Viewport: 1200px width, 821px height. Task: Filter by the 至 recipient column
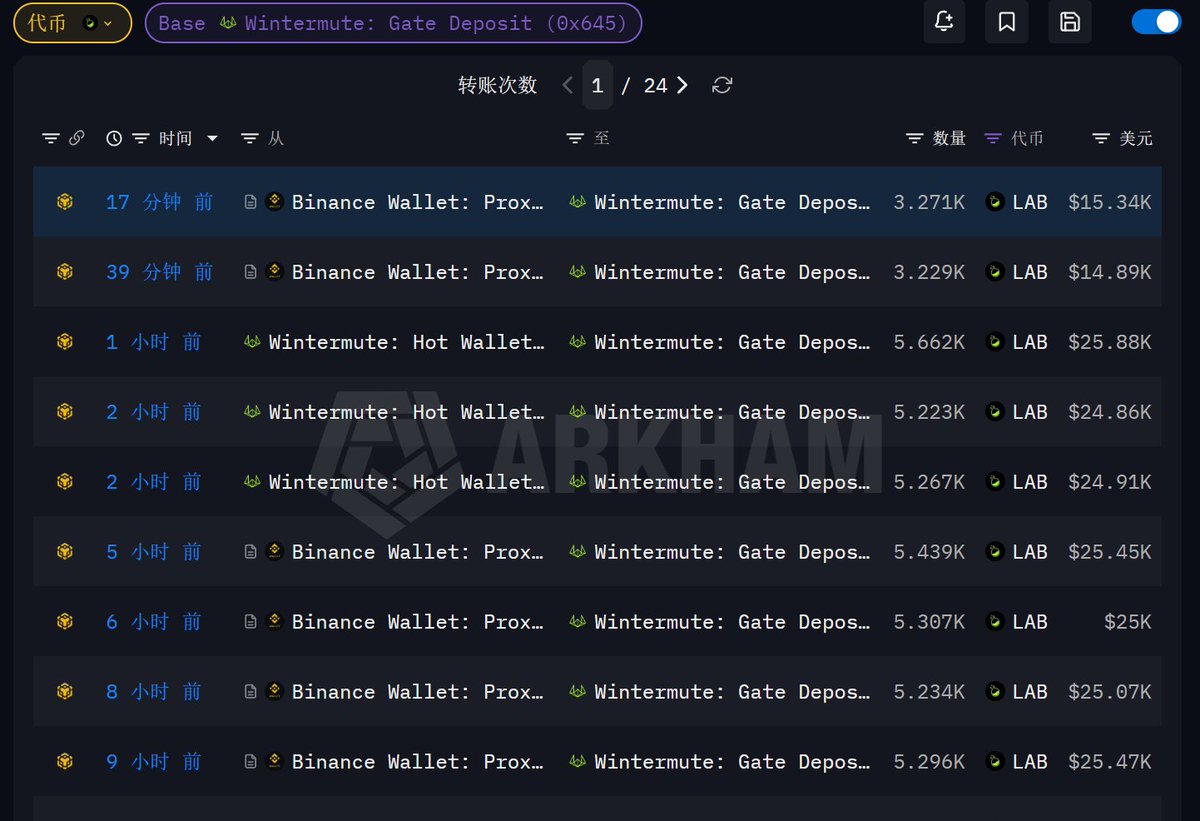point(575,139)
